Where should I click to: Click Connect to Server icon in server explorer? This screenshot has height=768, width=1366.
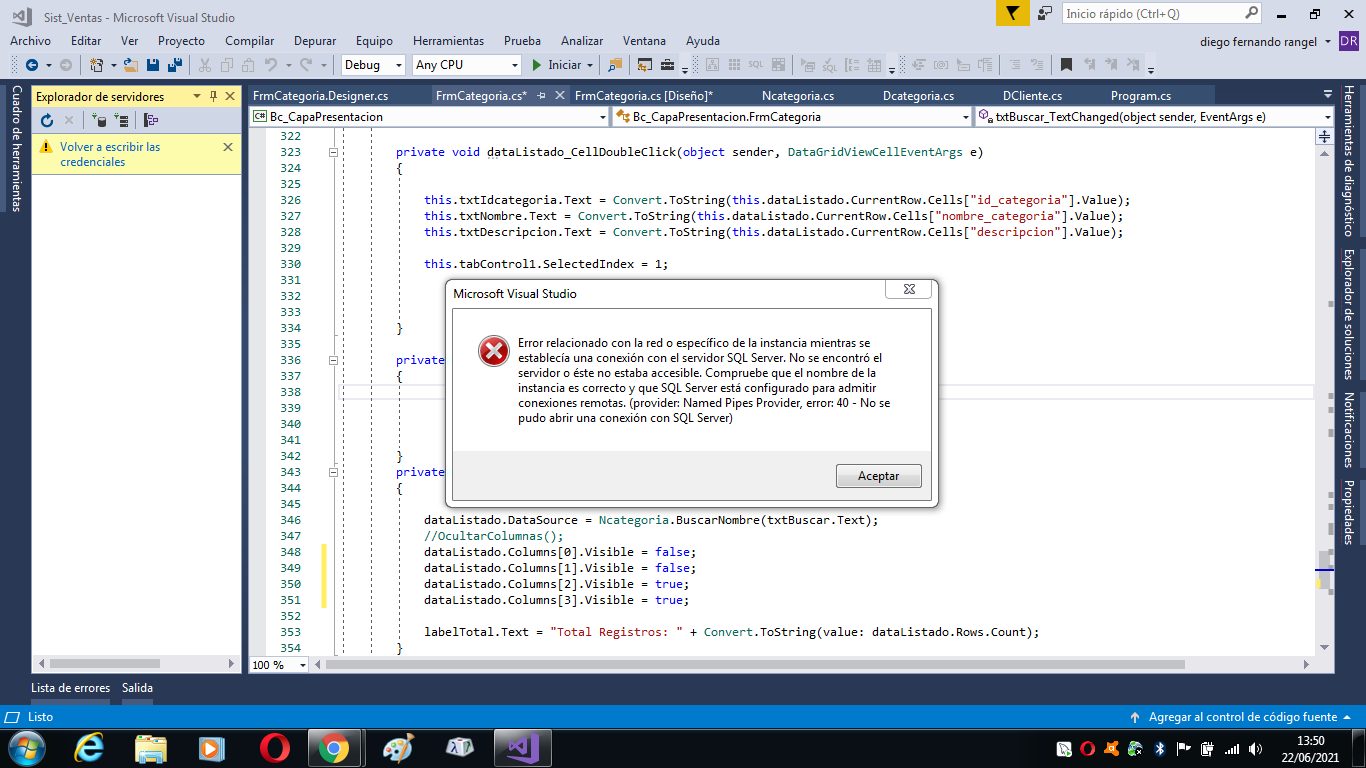(x=121, y=120)
